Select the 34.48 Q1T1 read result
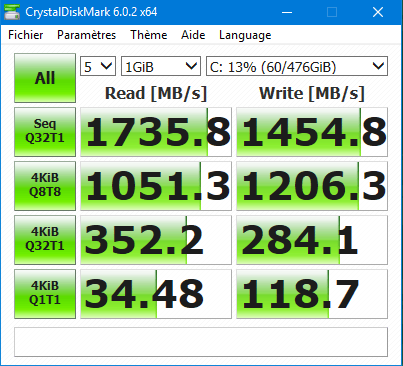 pos(156,294)
